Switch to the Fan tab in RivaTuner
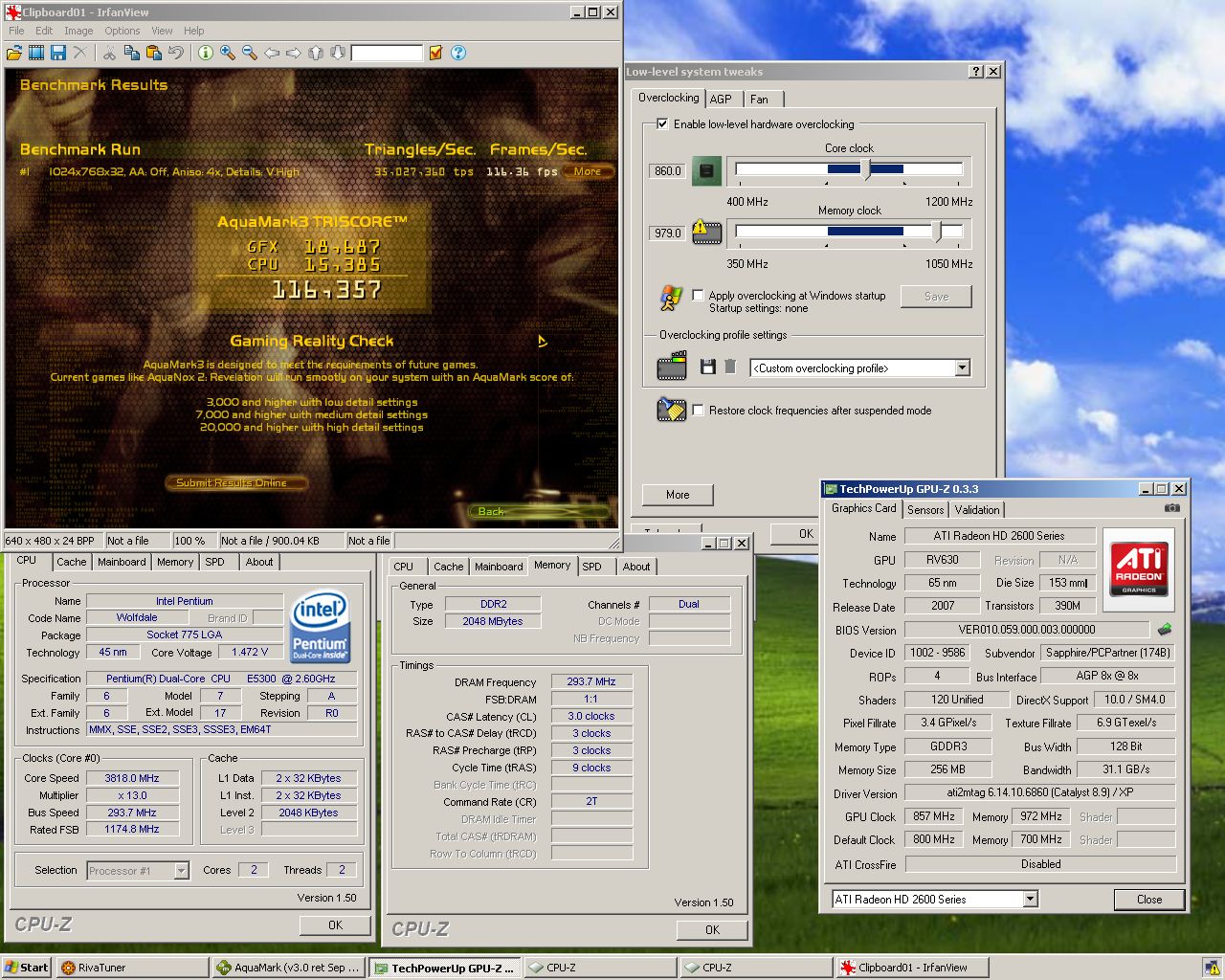The width and height of the screenshot is (1225, 980). [759, 100]
